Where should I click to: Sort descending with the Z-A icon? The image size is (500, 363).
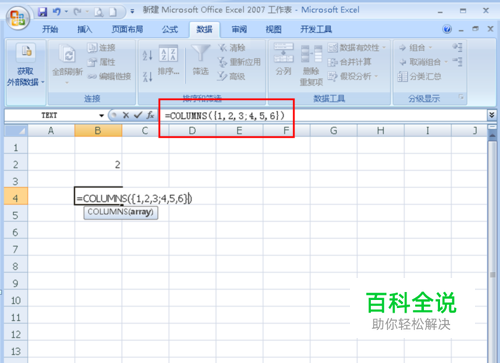[147, 76]
